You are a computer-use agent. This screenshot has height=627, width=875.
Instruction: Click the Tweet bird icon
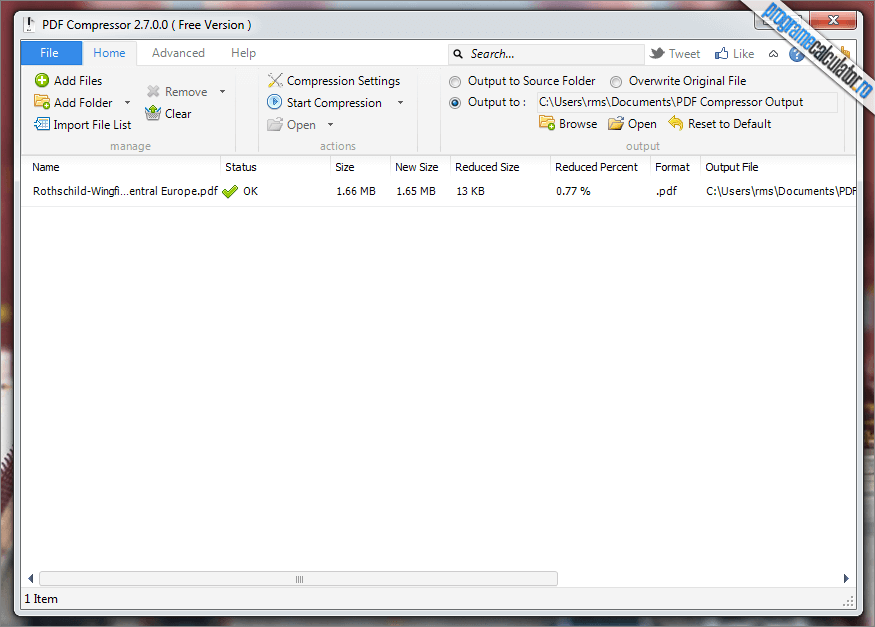coord(657,54)
